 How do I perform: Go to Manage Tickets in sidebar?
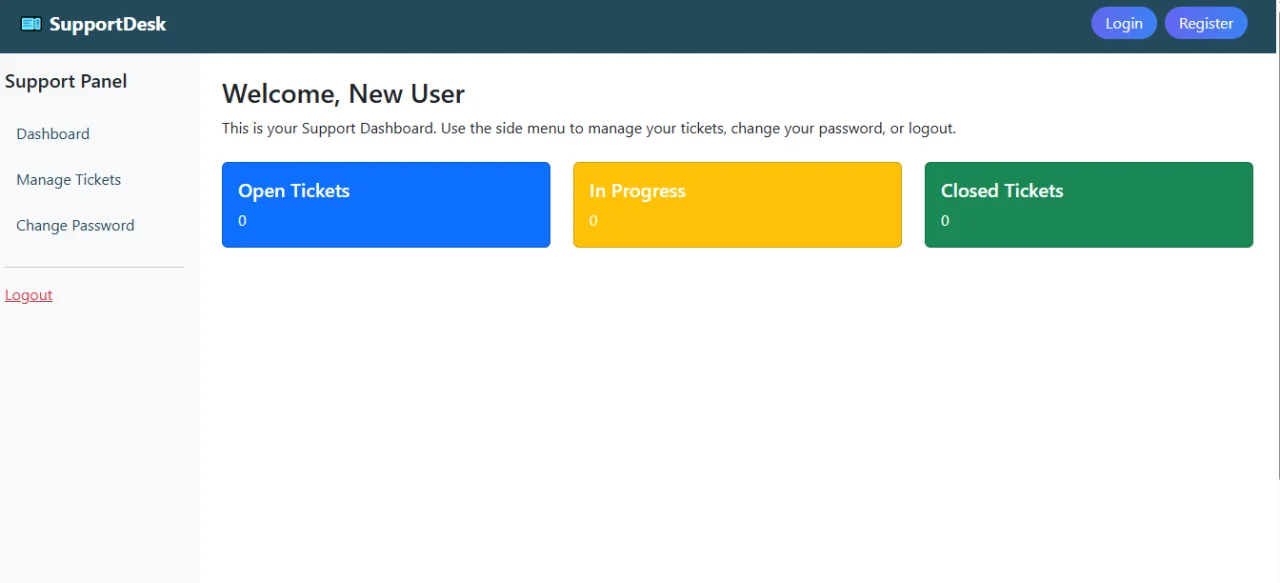[x=69, y=180]
